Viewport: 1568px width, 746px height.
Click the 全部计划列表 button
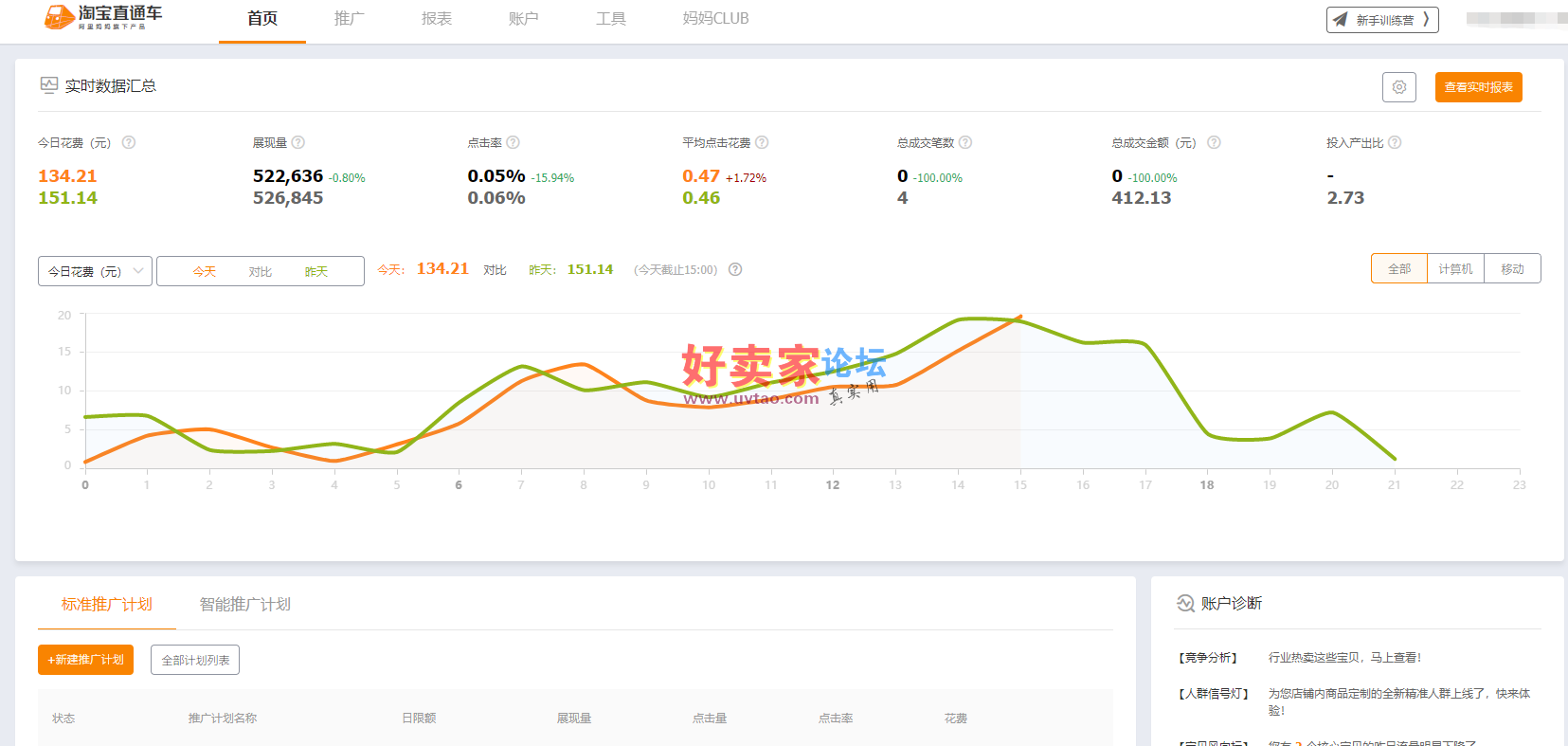tap(195, 660)
